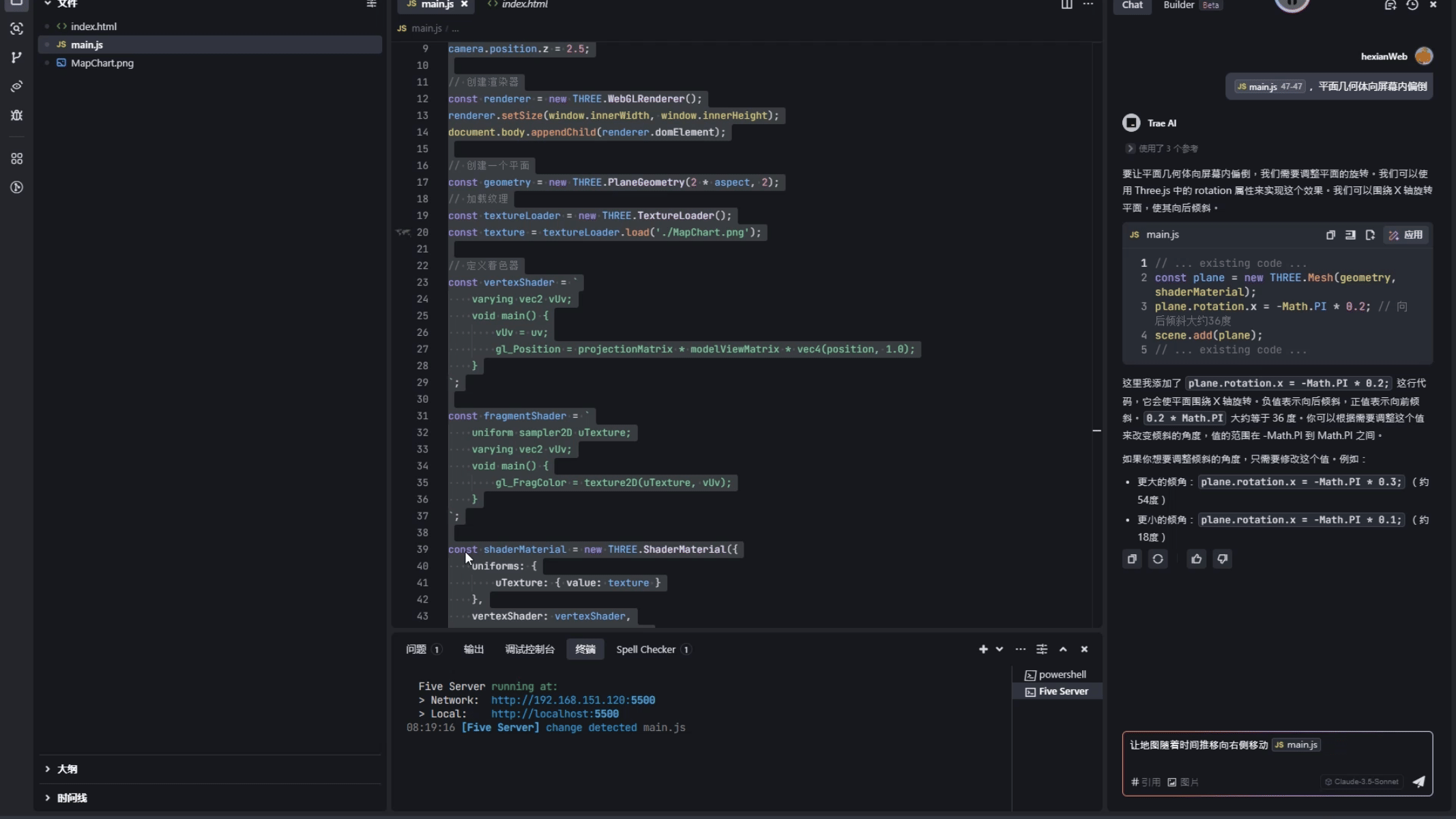
Task: Expand the 时间线 section
Action: [x=72, y=797]
